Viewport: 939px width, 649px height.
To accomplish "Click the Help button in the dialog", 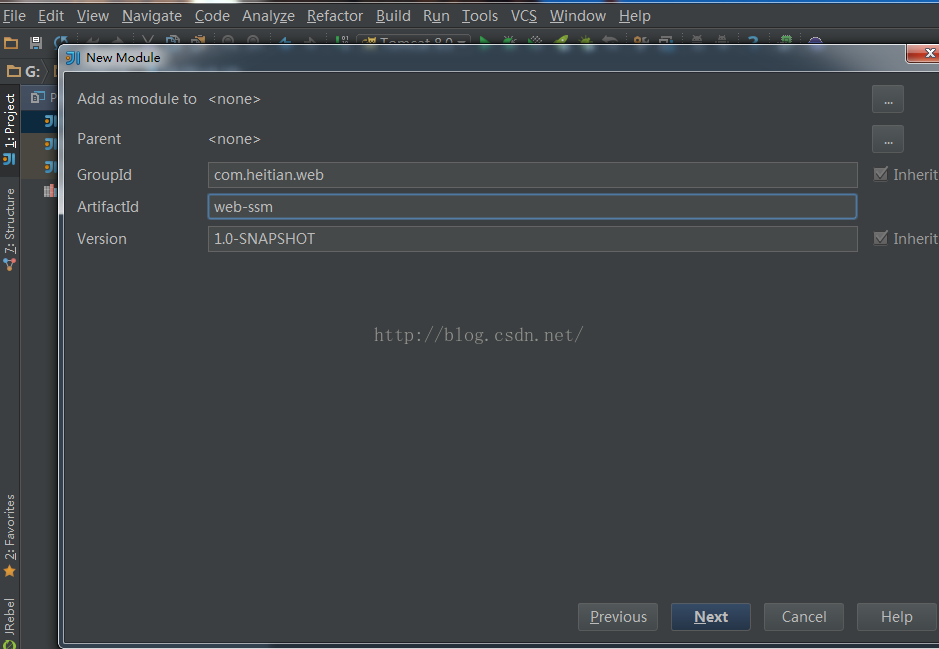I will click(x=896, y=617).
